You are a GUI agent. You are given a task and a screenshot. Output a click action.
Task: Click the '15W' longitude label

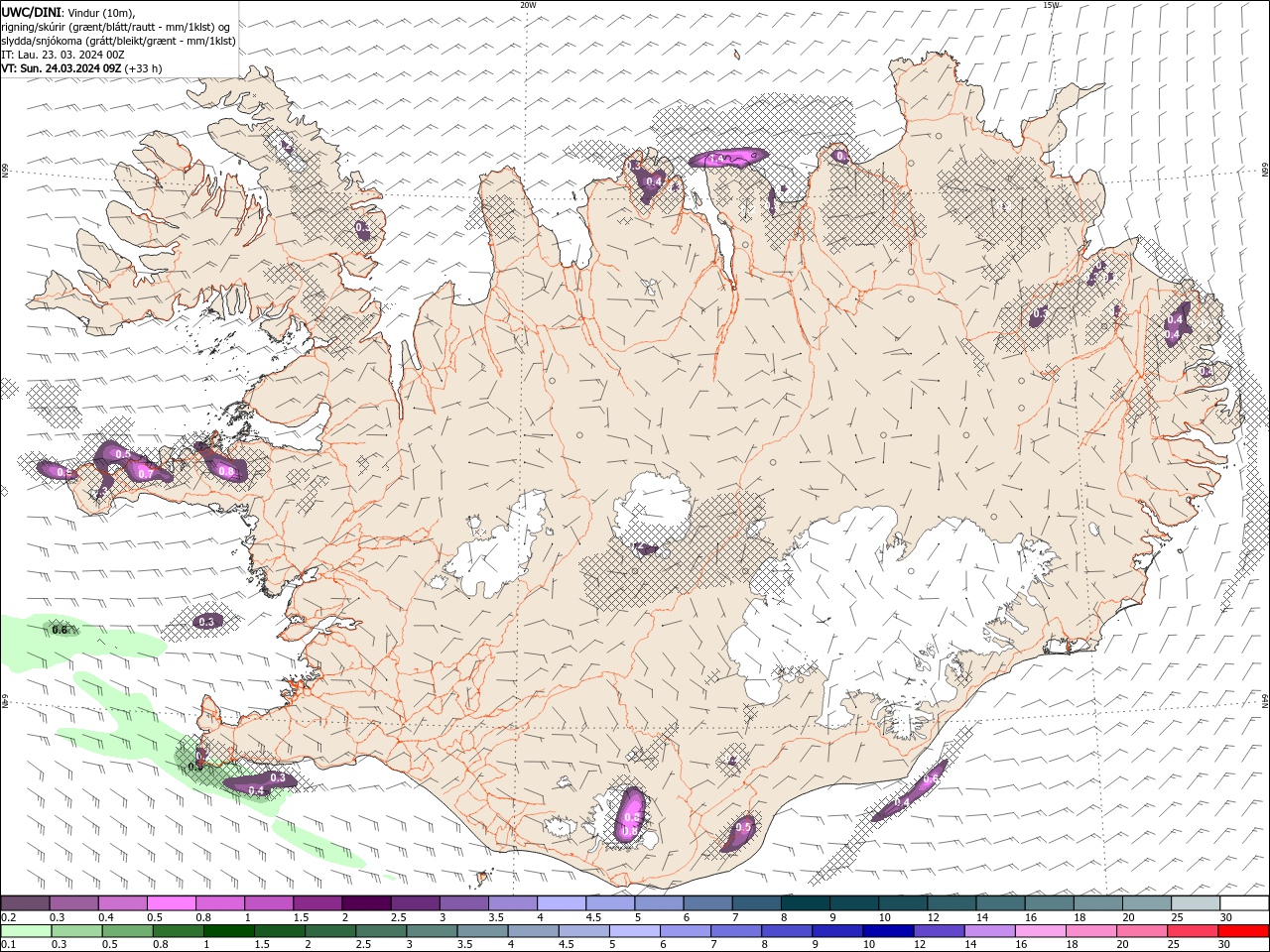[x=1051, y=5]
